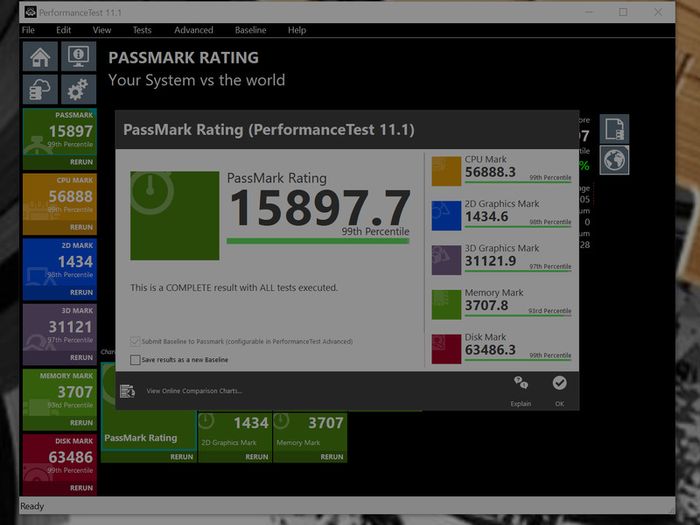The height and width of the screenshot is (525, 700).
Task: Click the CPU Mark percentile bar
Action: click(x=518, y=182)
